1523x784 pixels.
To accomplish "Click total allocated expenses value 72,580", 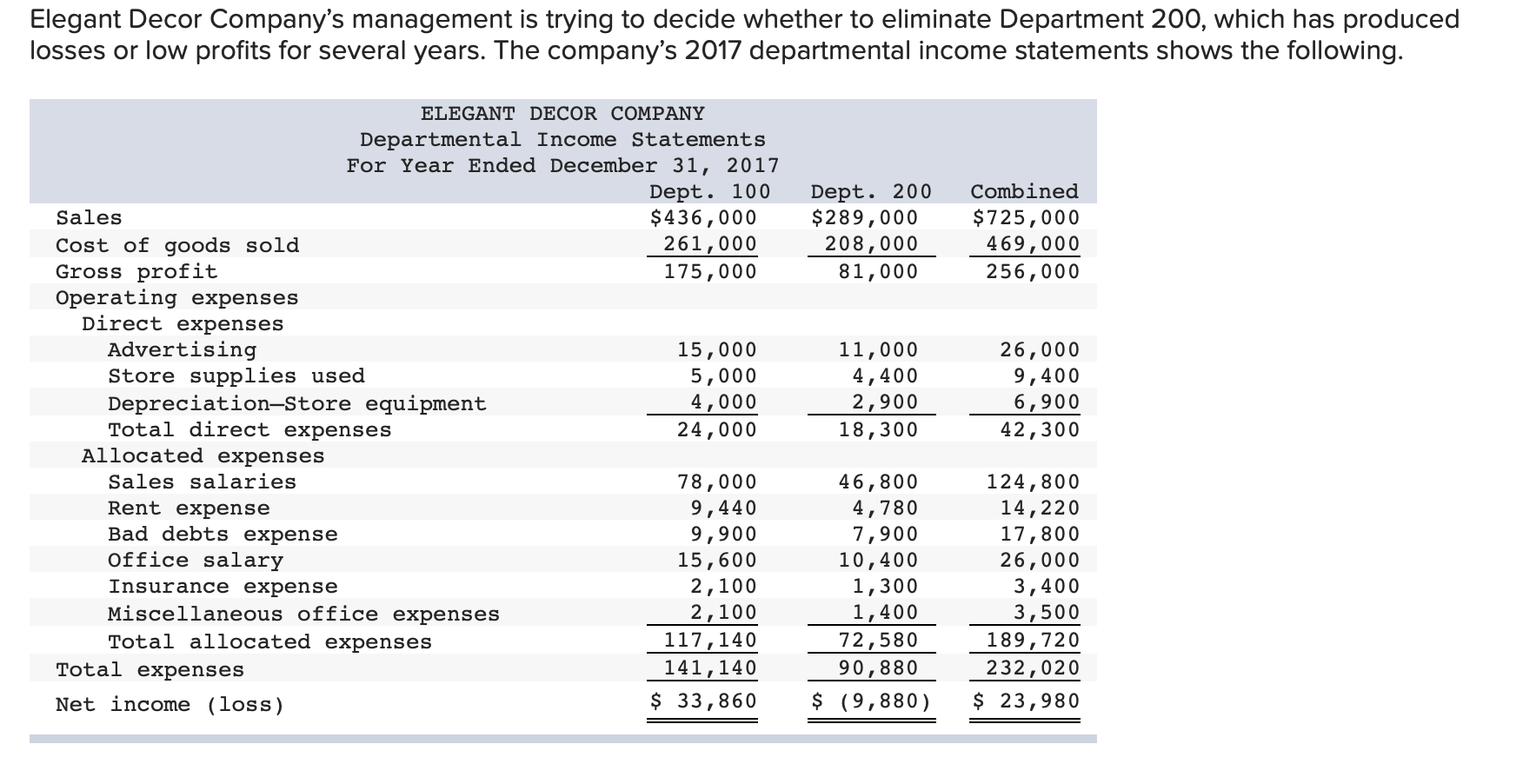I will coord(878,641).
